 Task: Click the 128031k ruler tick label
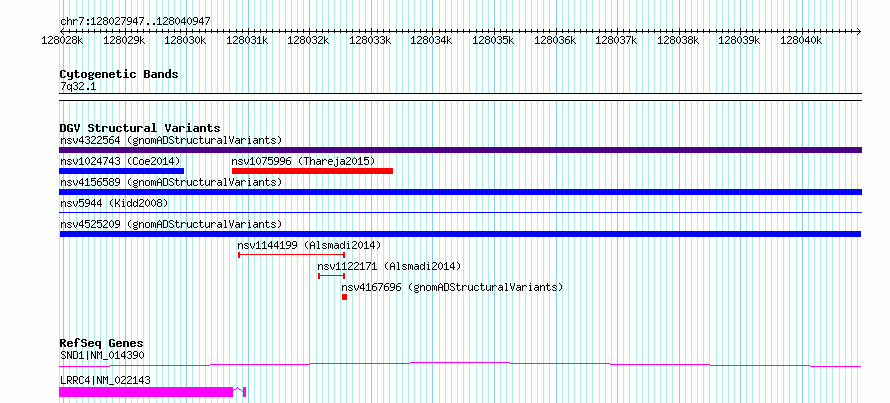coord(247,40)
